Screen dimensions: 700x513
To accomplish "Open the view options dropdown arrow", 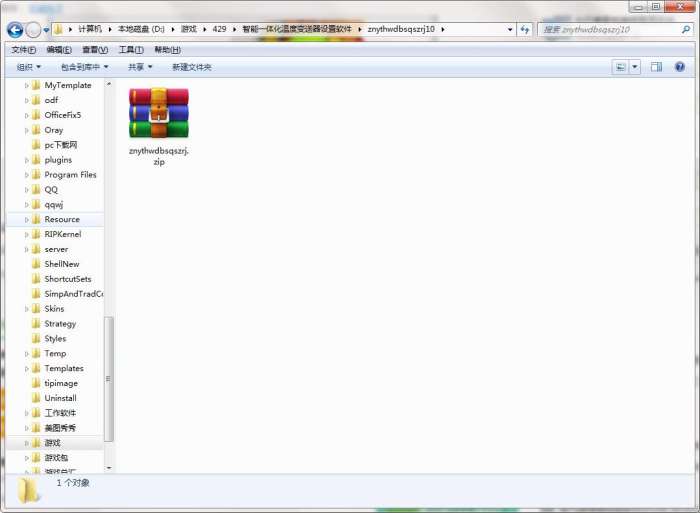I will tap(634, 67).
